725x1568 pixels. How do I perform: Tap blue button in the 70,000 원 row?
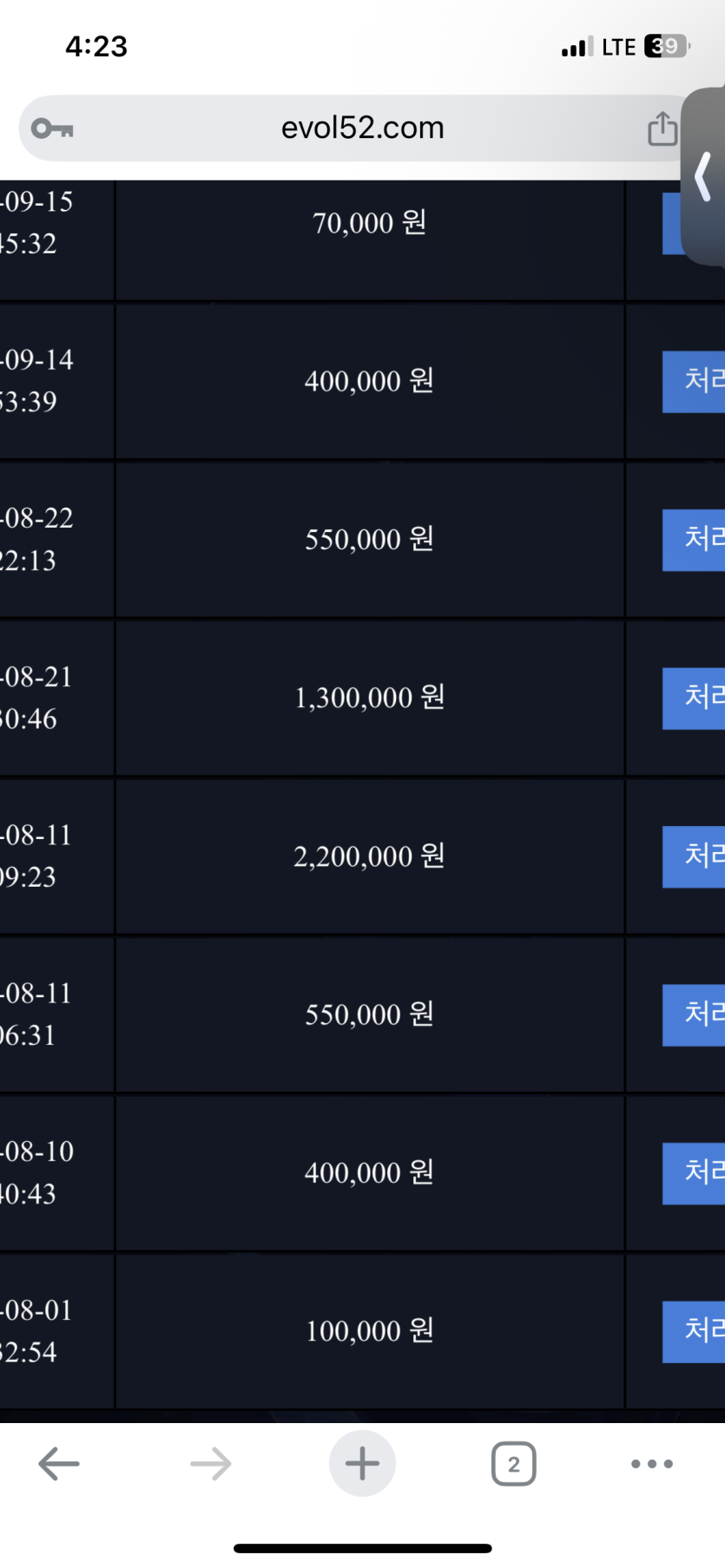(673, 224)
